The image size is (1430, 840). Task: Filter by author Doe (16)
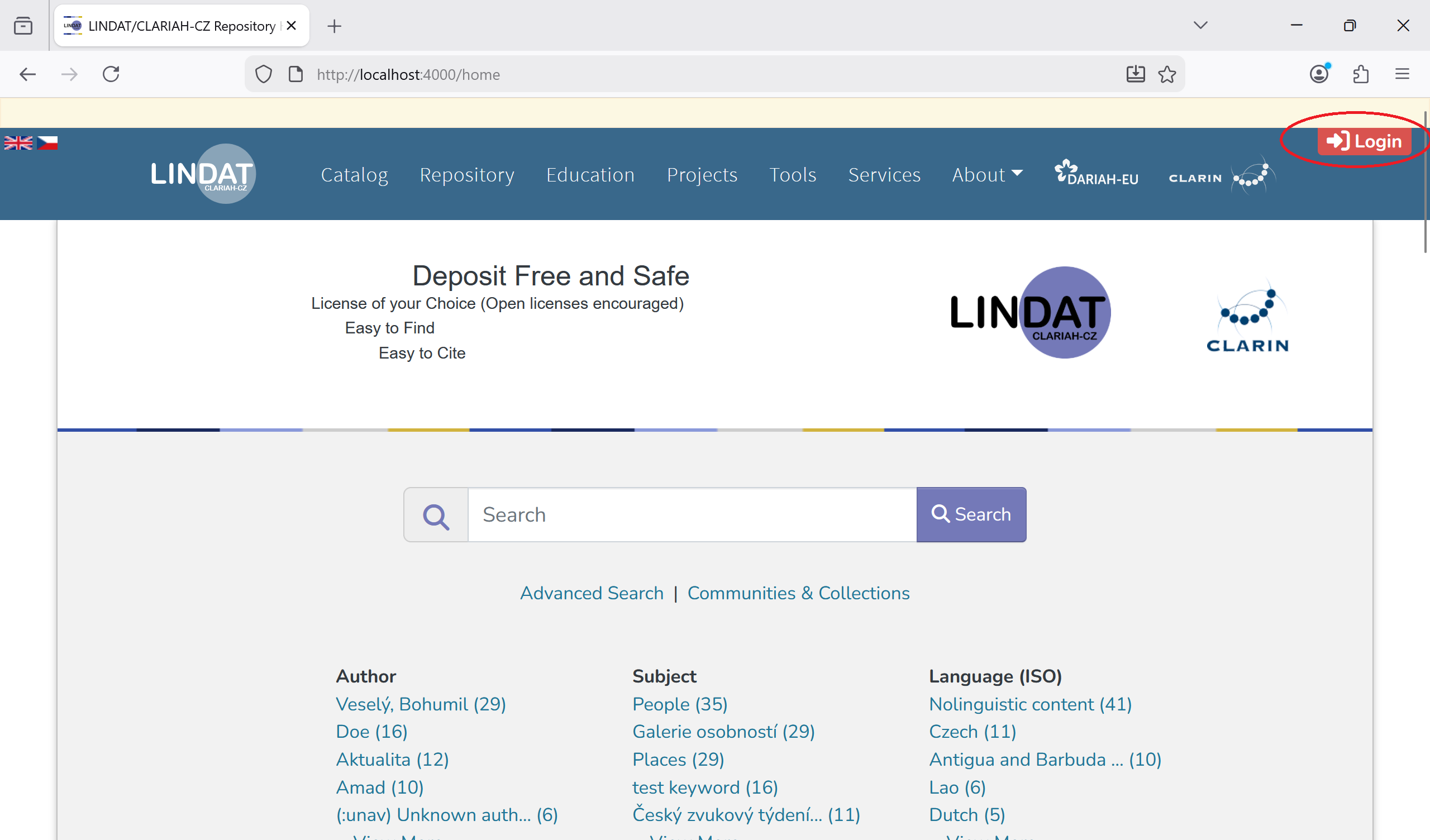tap(371, 732)
